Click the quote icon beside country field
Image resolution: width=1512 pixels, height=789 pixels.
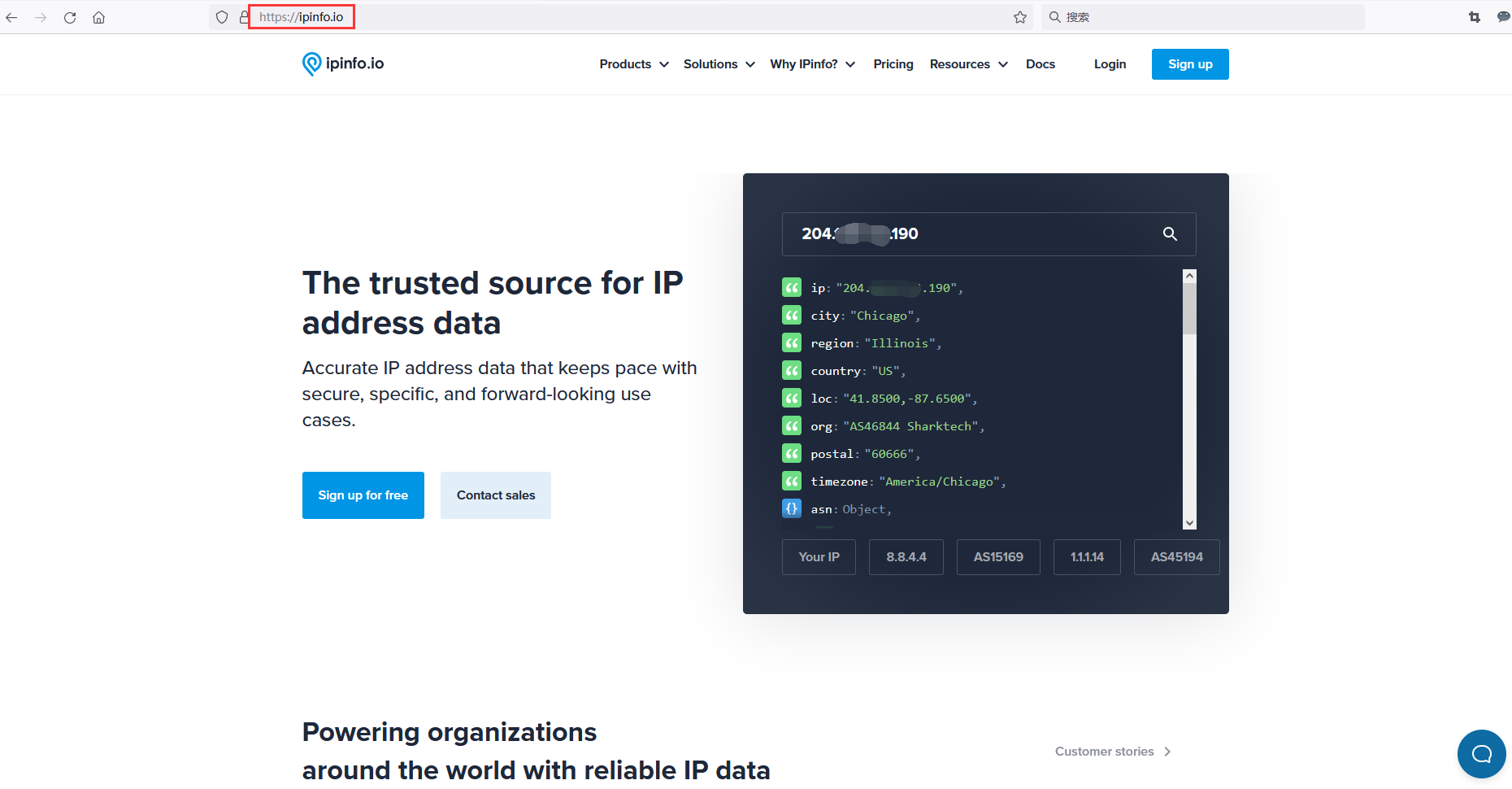pos(792,370)
